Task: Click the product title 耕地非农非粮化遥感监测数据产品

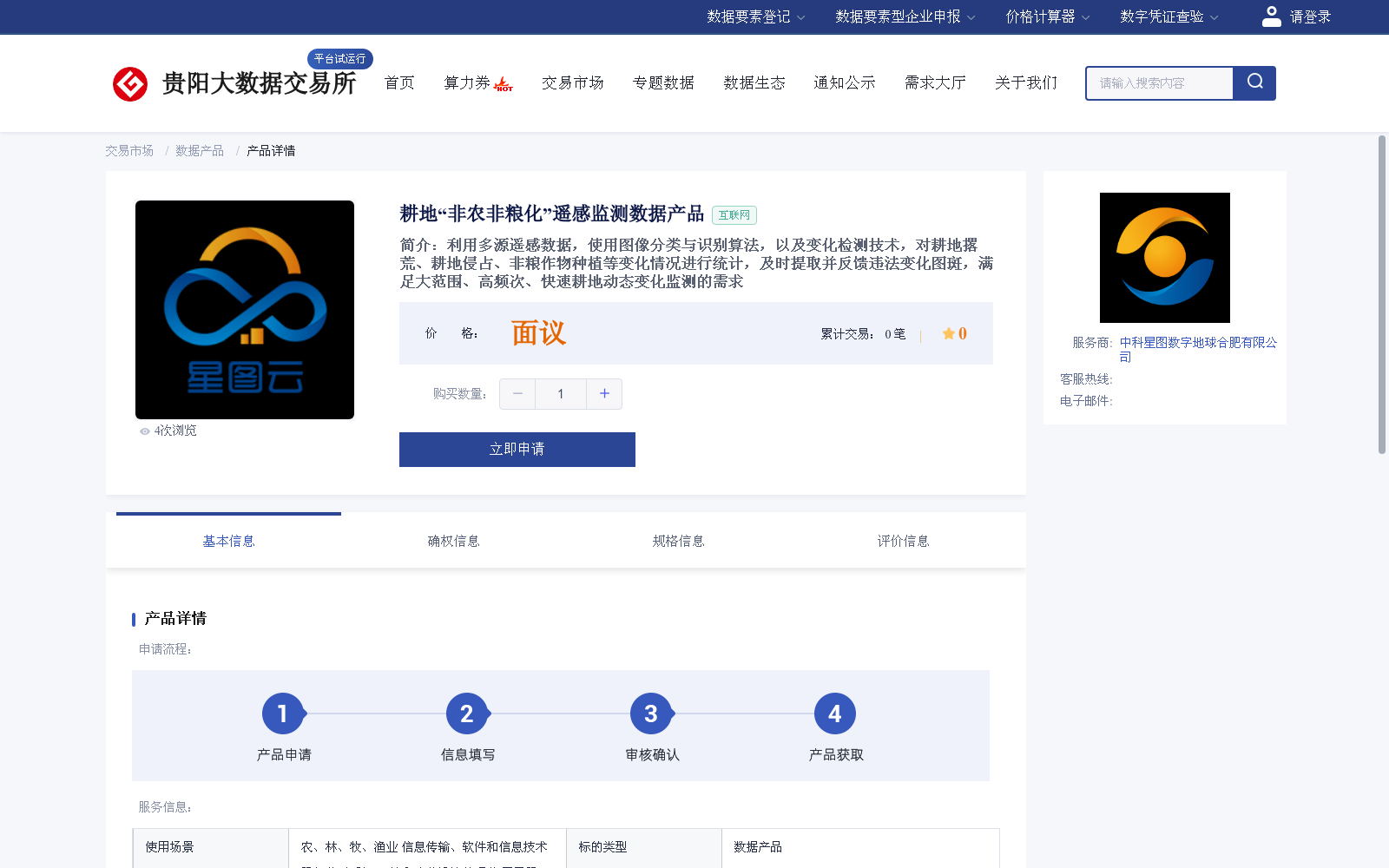Action: 552,214
